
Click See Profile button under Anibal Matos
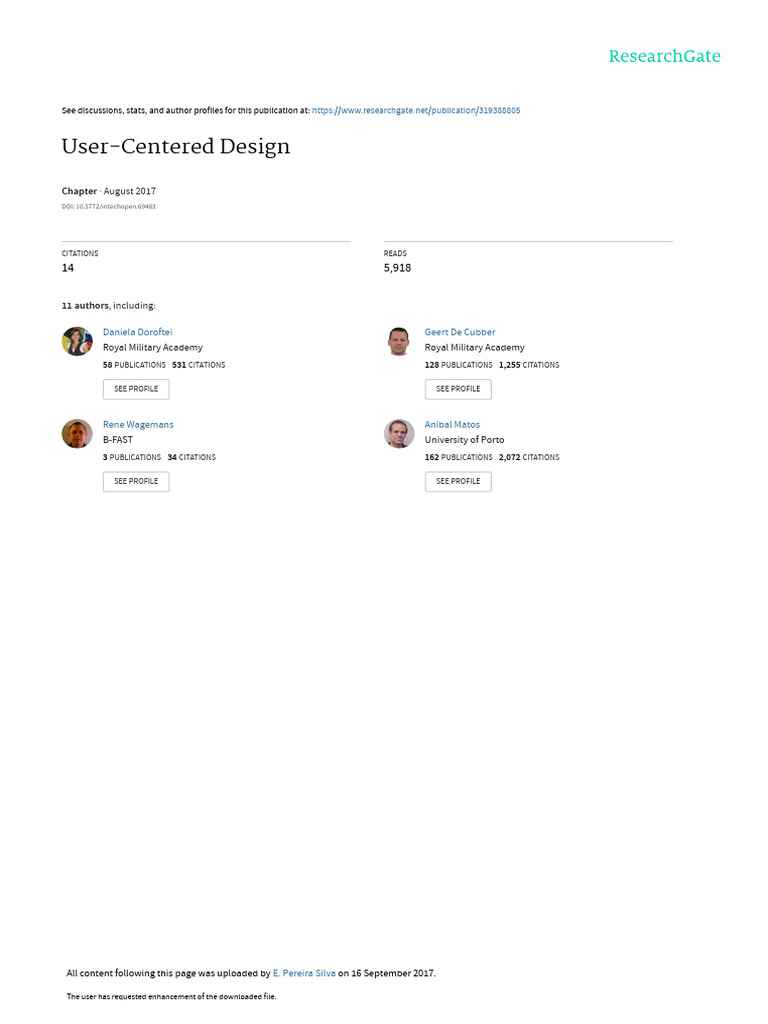(458, 481)
